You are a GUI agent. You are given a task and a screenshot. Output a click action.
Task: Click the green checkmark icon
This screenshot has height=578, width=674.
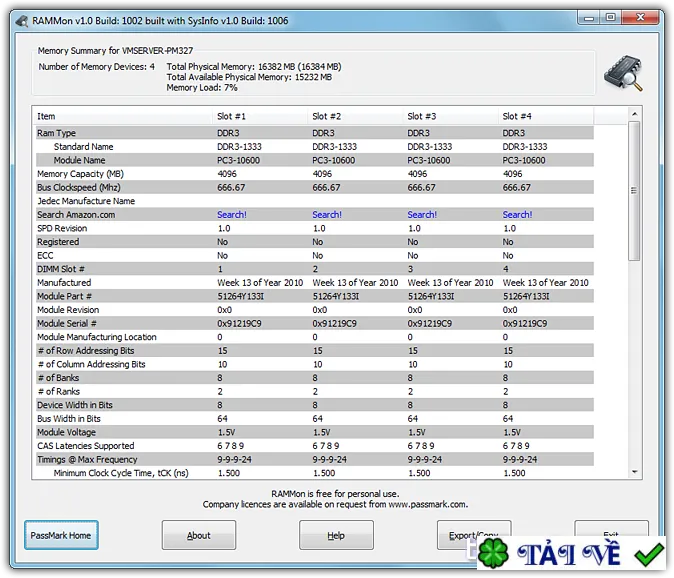click(x=649, y=554)
